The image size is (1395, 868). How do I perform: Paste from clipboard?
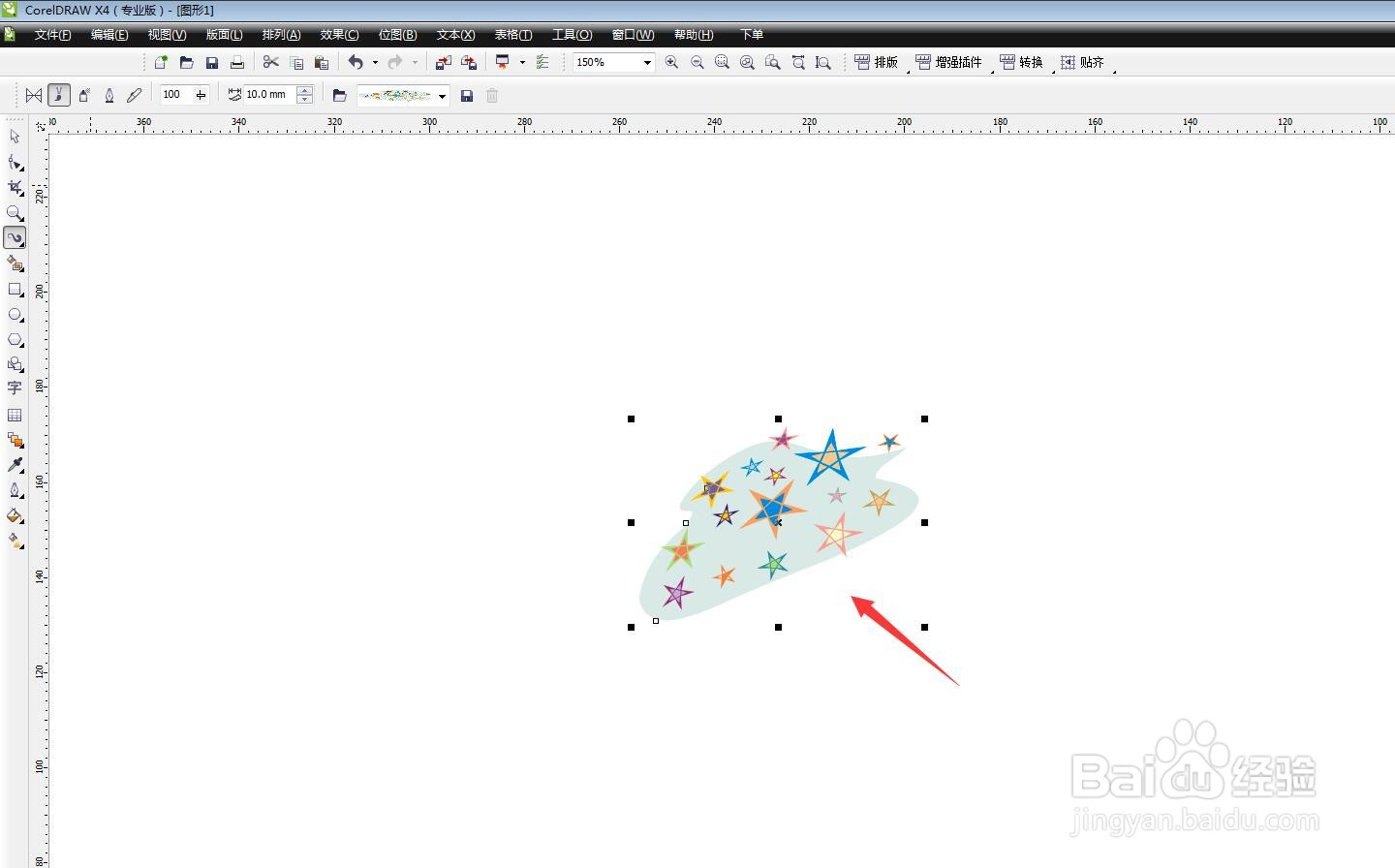322,62
